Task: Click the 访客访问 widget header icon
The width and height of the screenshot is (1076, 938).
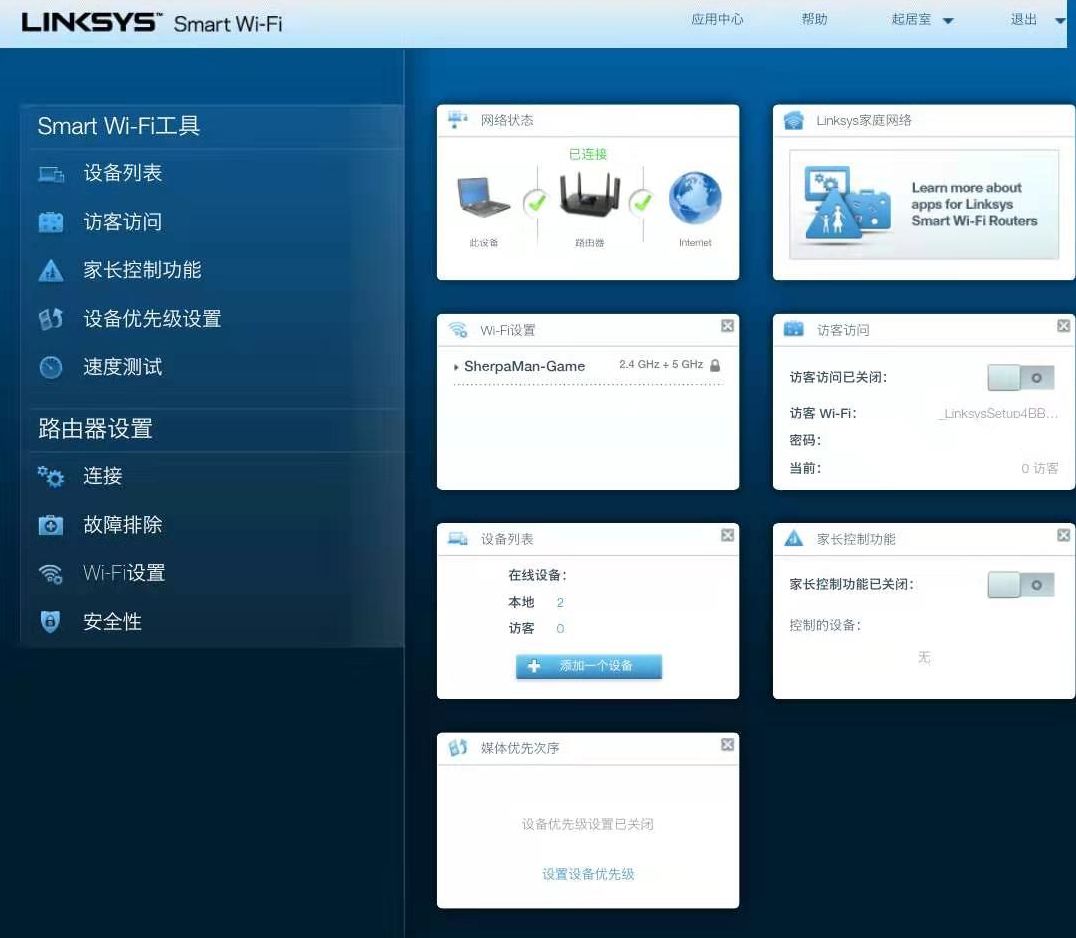Action: (x=794, y=329)
